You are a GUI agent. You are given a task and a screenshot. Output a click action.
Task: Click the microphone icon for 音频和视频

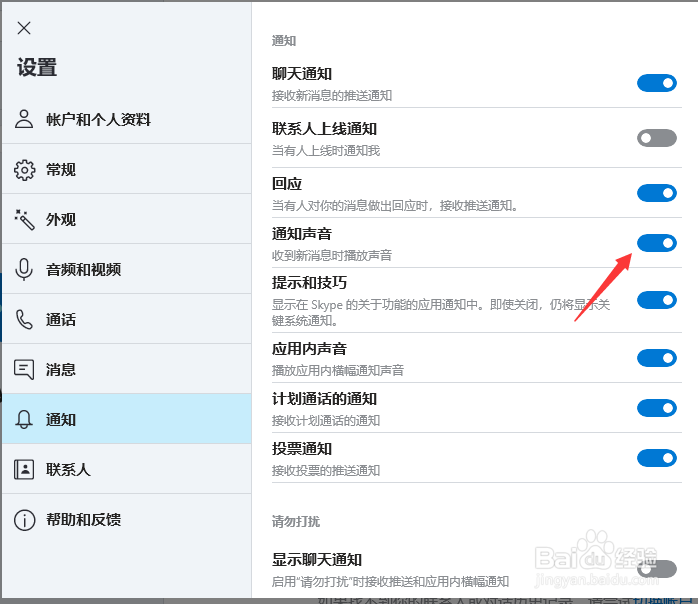(25, 270)
